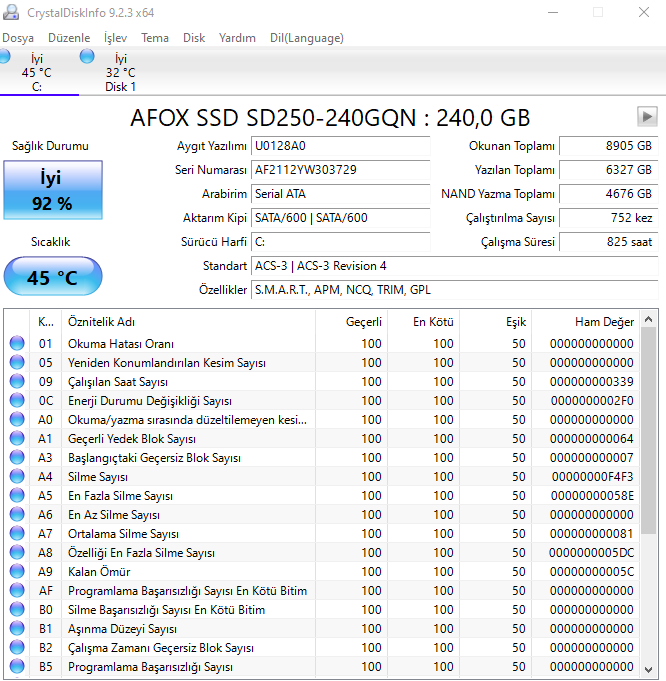Click the NAND Yazma Toplamı value 4676 GB
This screenshot has width=666, height=681.
pyautogui.click(x=609, y=194)
